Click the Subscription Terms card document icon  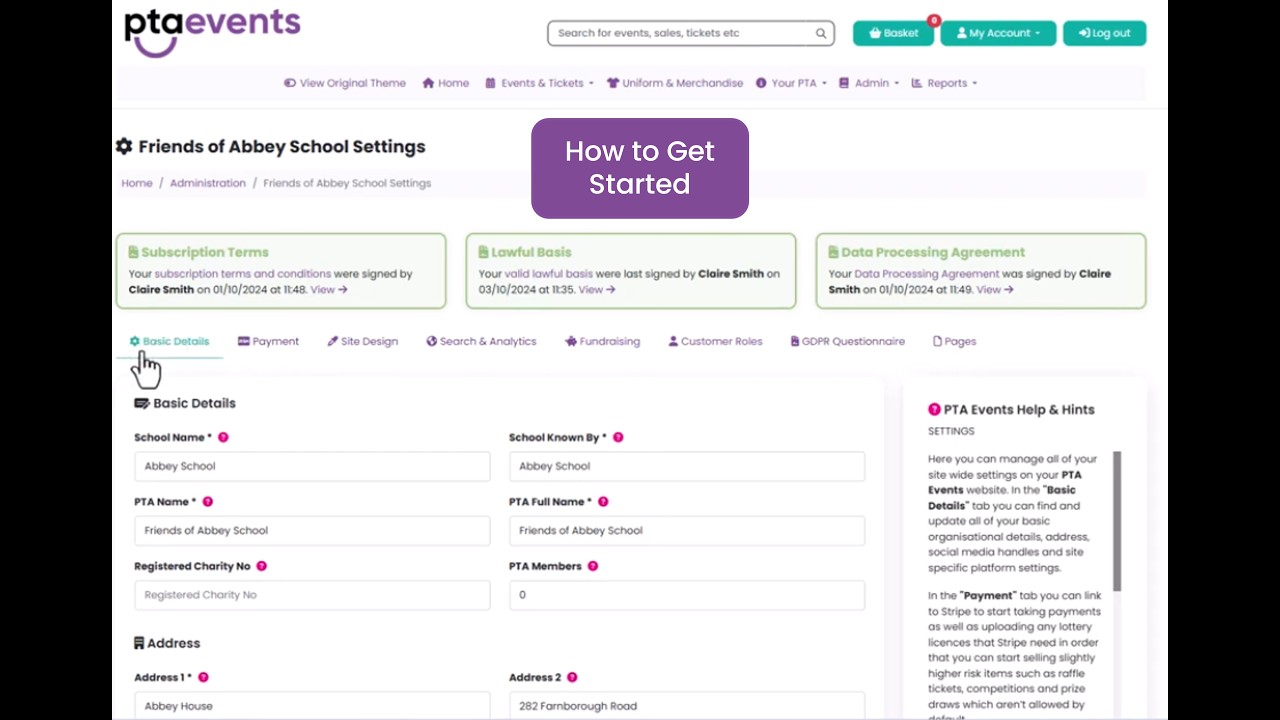[134, 252]
